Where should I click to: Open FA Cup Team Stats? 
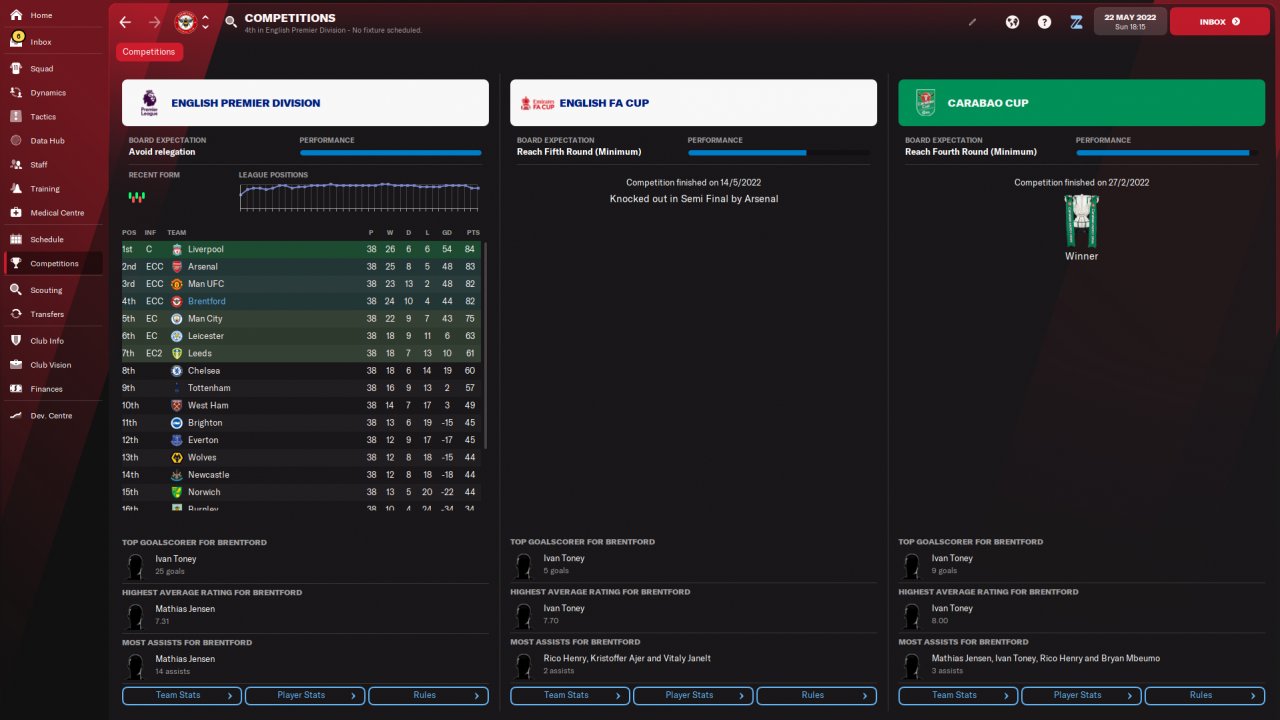(570, 695)
